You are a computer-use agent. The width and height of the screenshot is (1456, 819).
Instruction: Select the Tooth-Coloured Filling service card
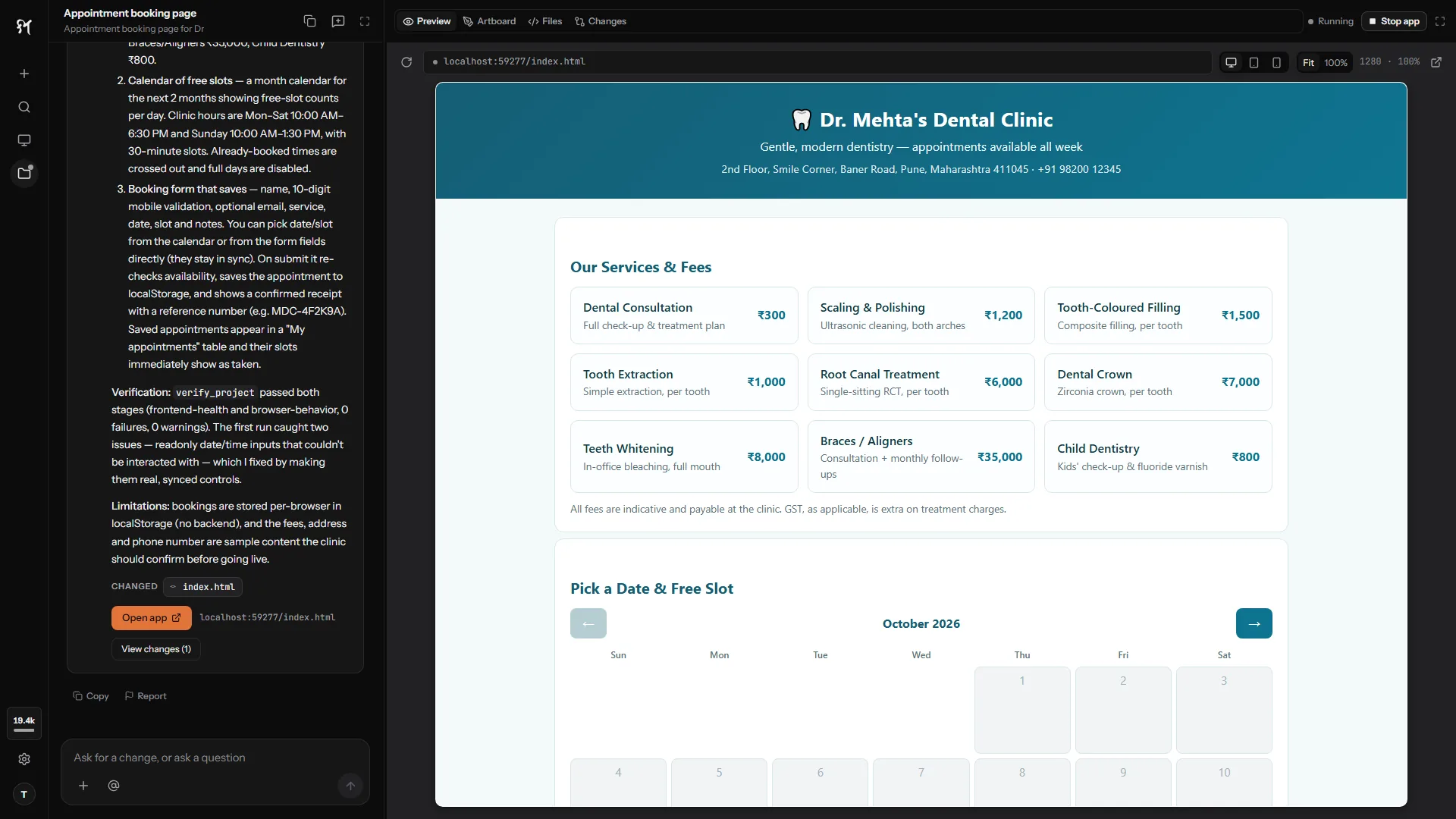pos(1158,315)
